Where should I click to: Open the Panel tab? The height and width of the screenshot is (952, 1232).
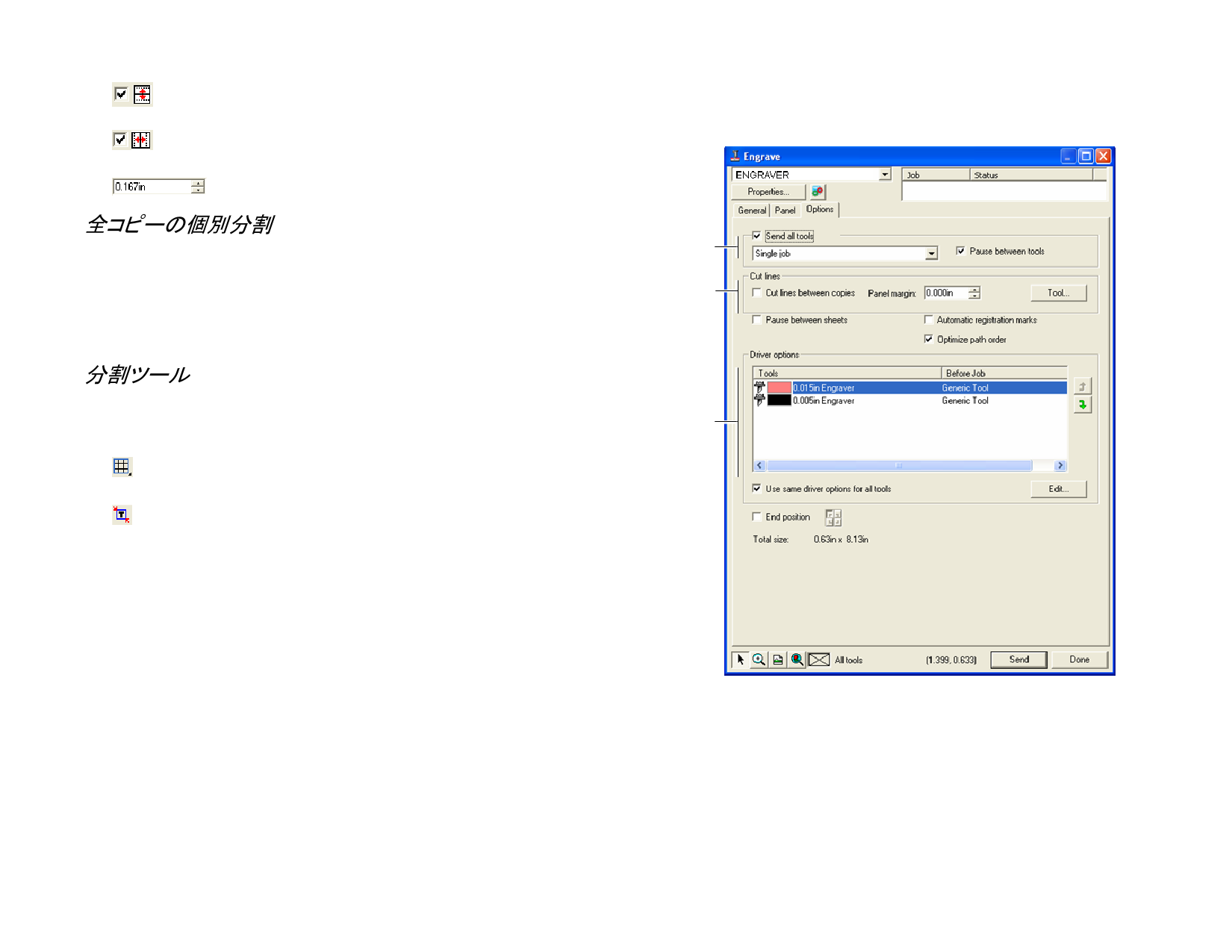(785, 211)
